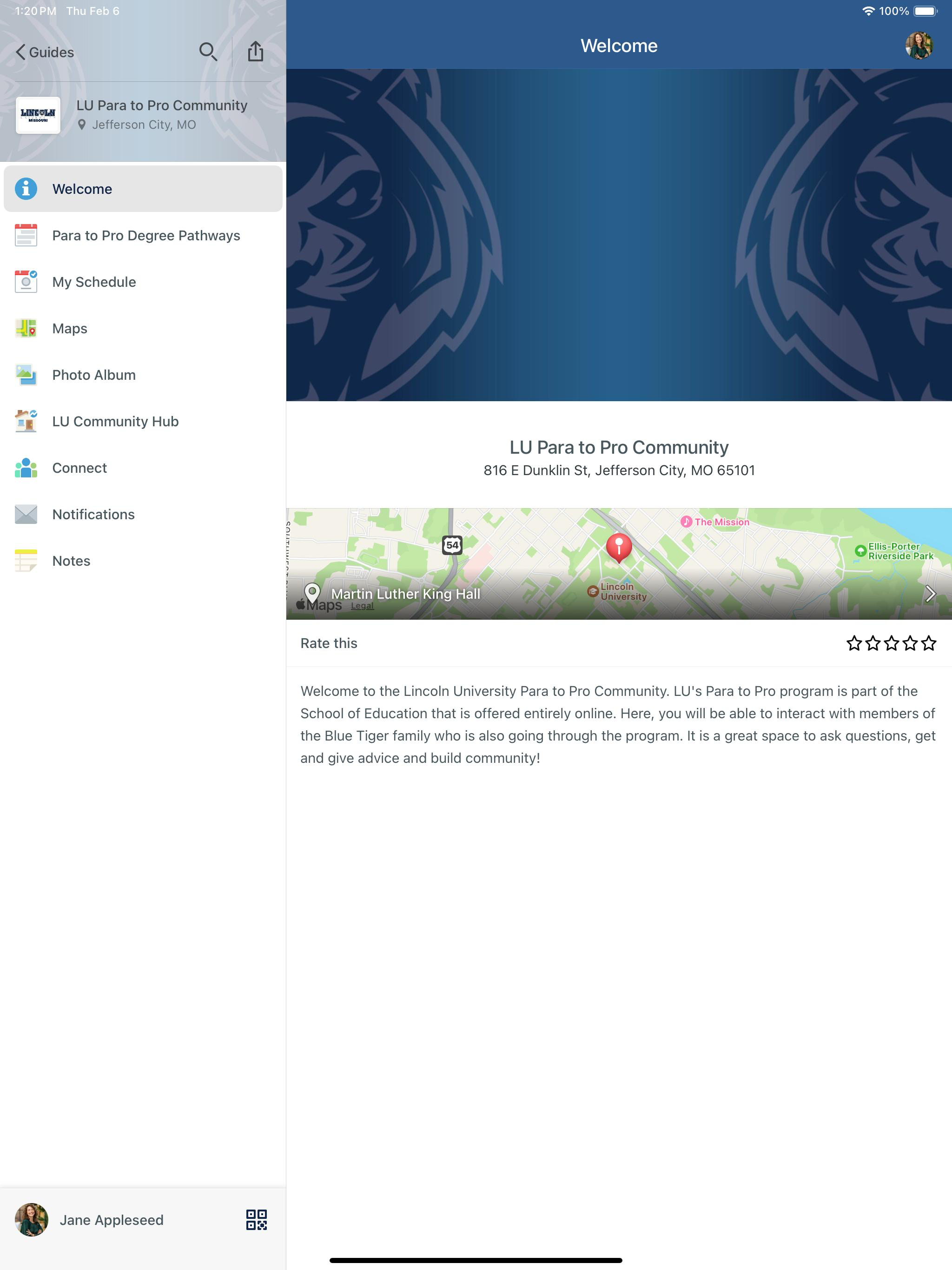
Task: Open the search magnifier icon
Action: click(208, 52)
